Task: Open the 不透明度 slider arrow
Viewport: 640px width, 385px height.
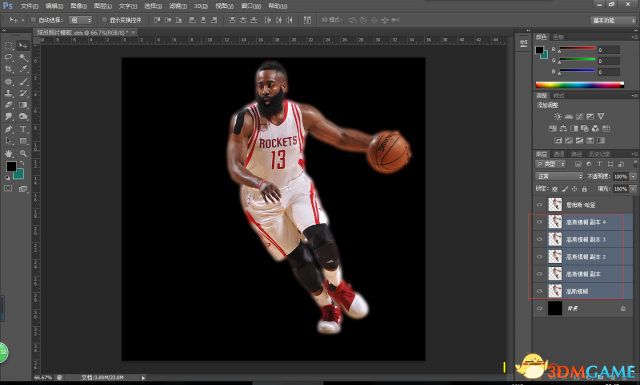Action: (633, 176)
